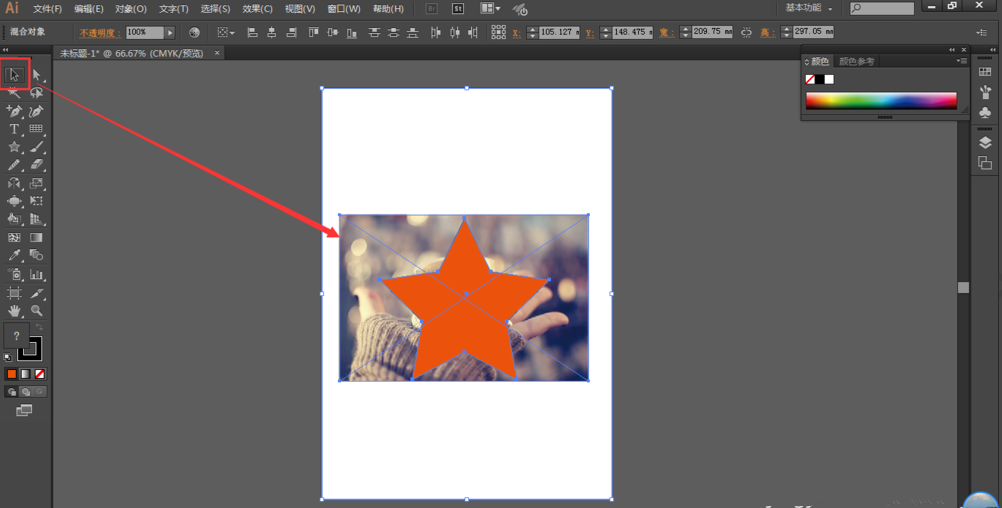Image resolution: width=1002 pixels, height=508 pixels.
Task: Choose the Eyedropper tool
Action: point(14,256)
